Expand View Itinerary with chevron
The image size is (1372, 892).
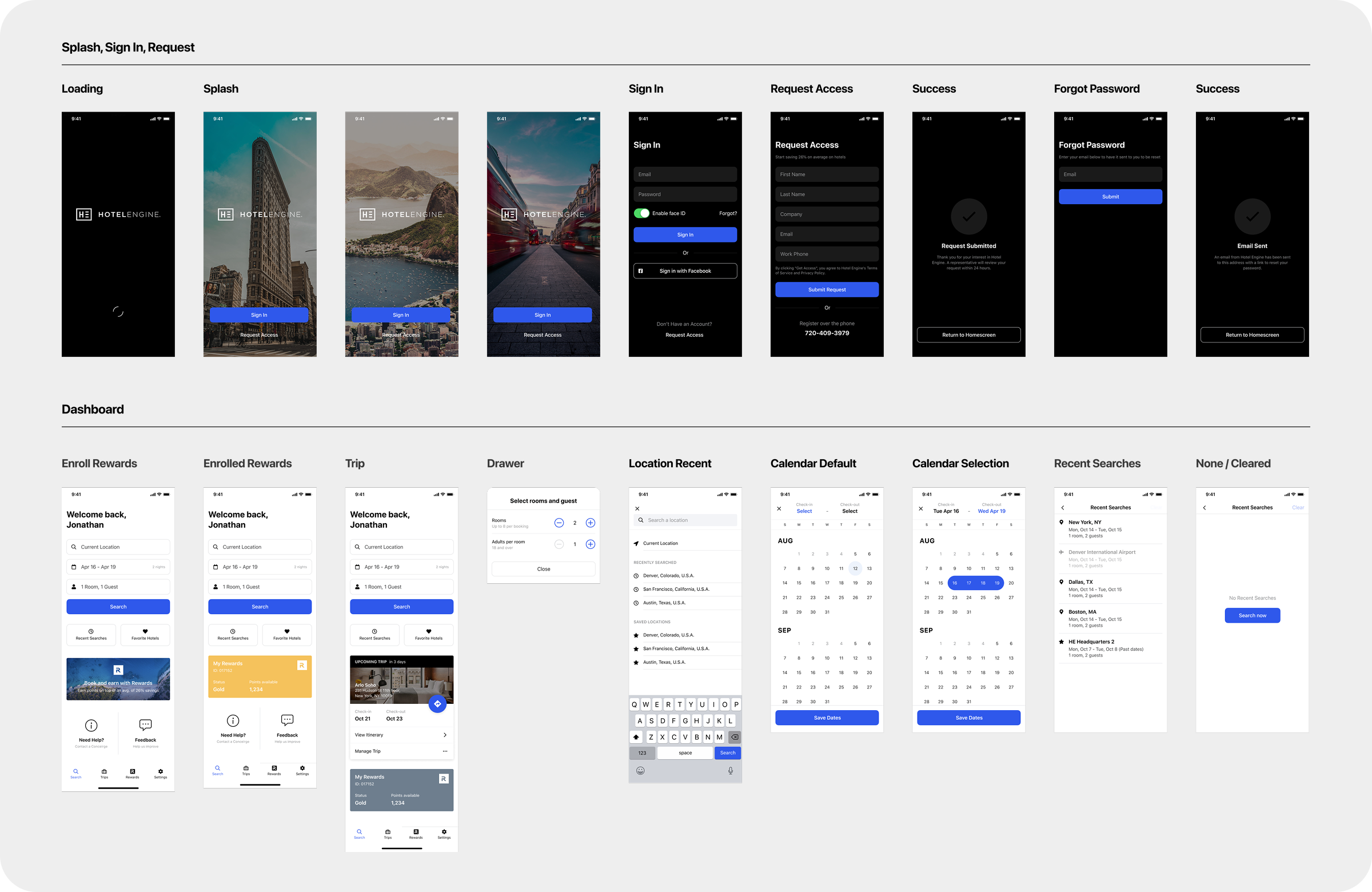tap(444, 735)
